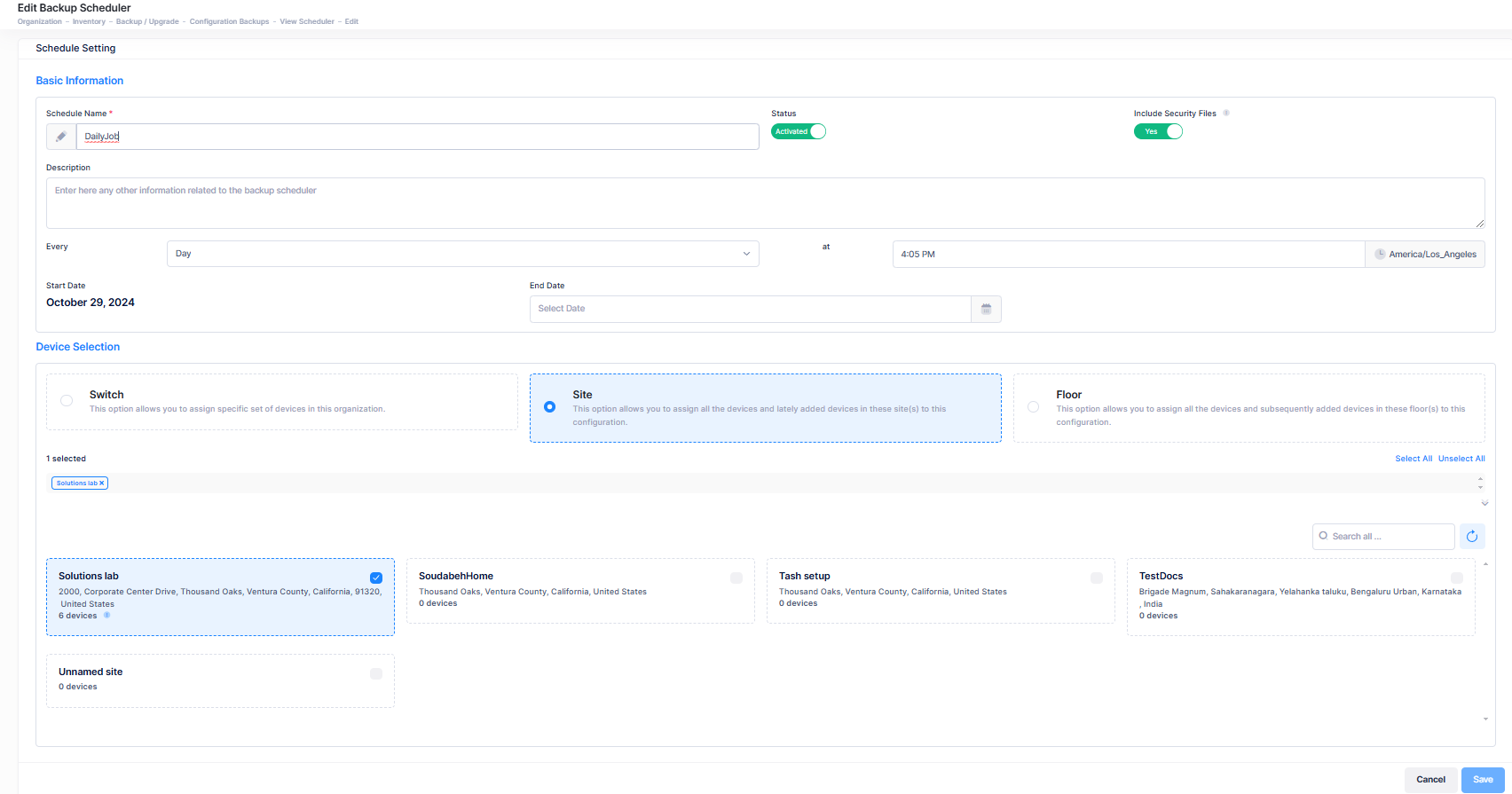Viewport: 1512px width, 794px height.
Task: Remove the Solutions lab tag with its x
Action: [102, 483]
